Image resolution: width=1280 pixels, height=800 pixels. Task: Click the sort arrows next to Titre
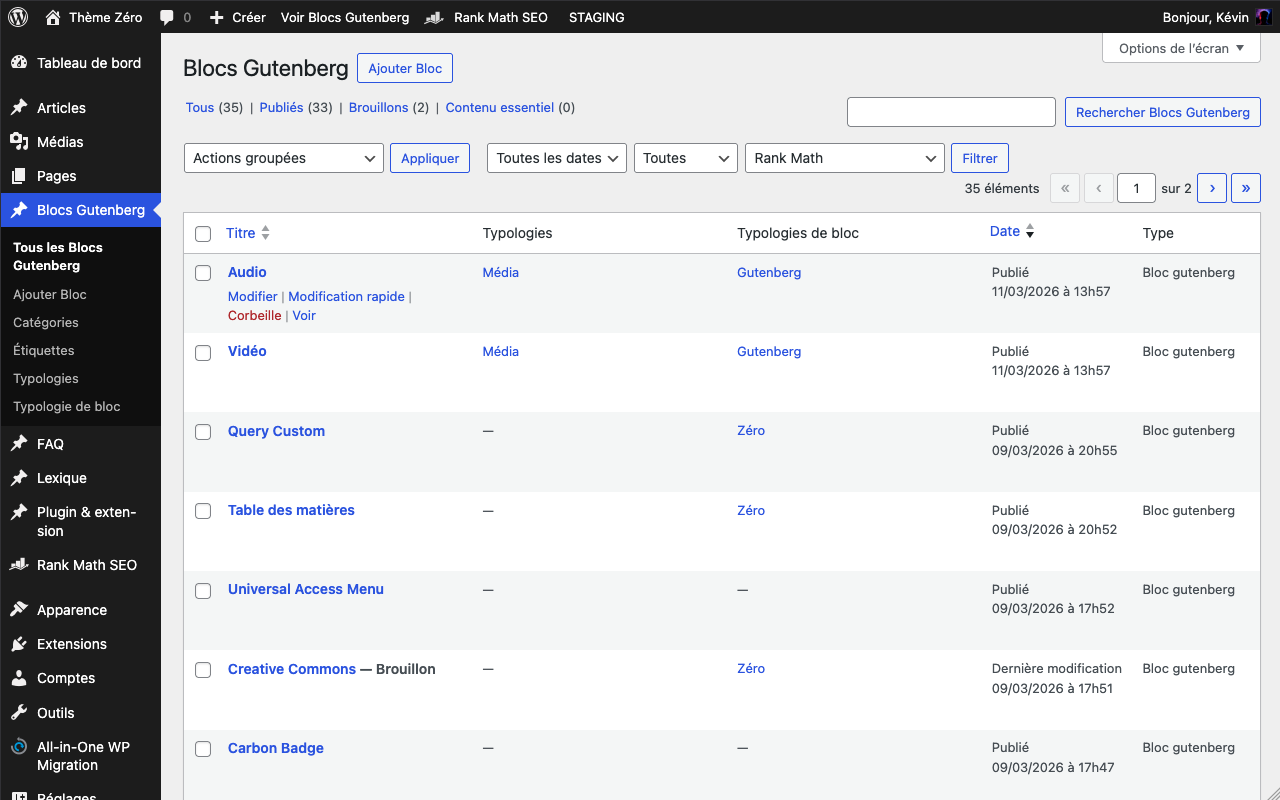click(265, 233)
